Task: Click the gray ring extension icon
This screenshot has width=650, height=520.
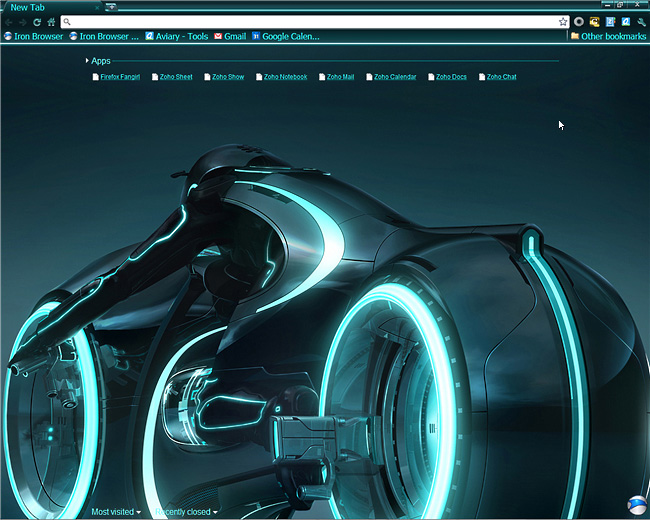Action: (x=579, y=22)
